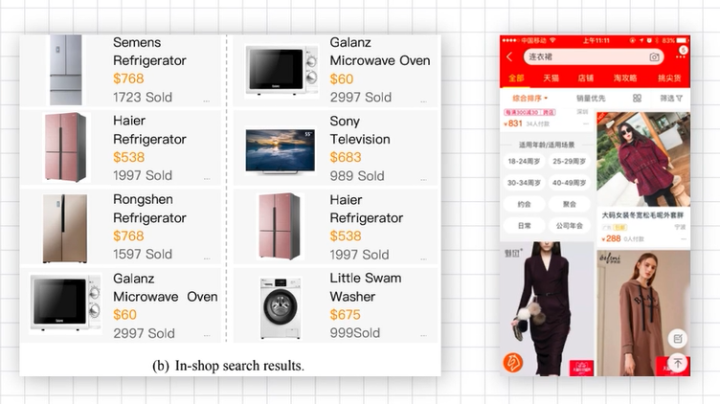Switch to the 店铺 tab

pos(585,78)
